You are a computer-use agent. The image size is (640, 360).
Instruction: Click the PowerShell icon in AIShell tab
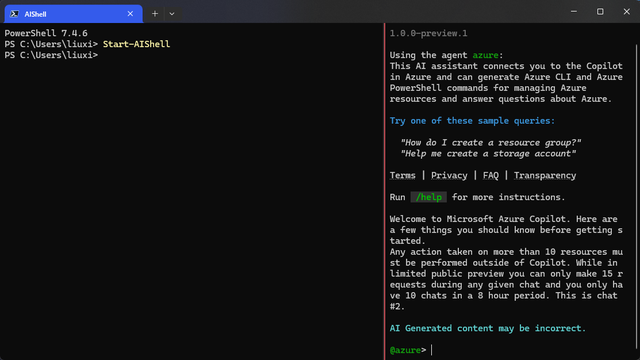[14, 14]
